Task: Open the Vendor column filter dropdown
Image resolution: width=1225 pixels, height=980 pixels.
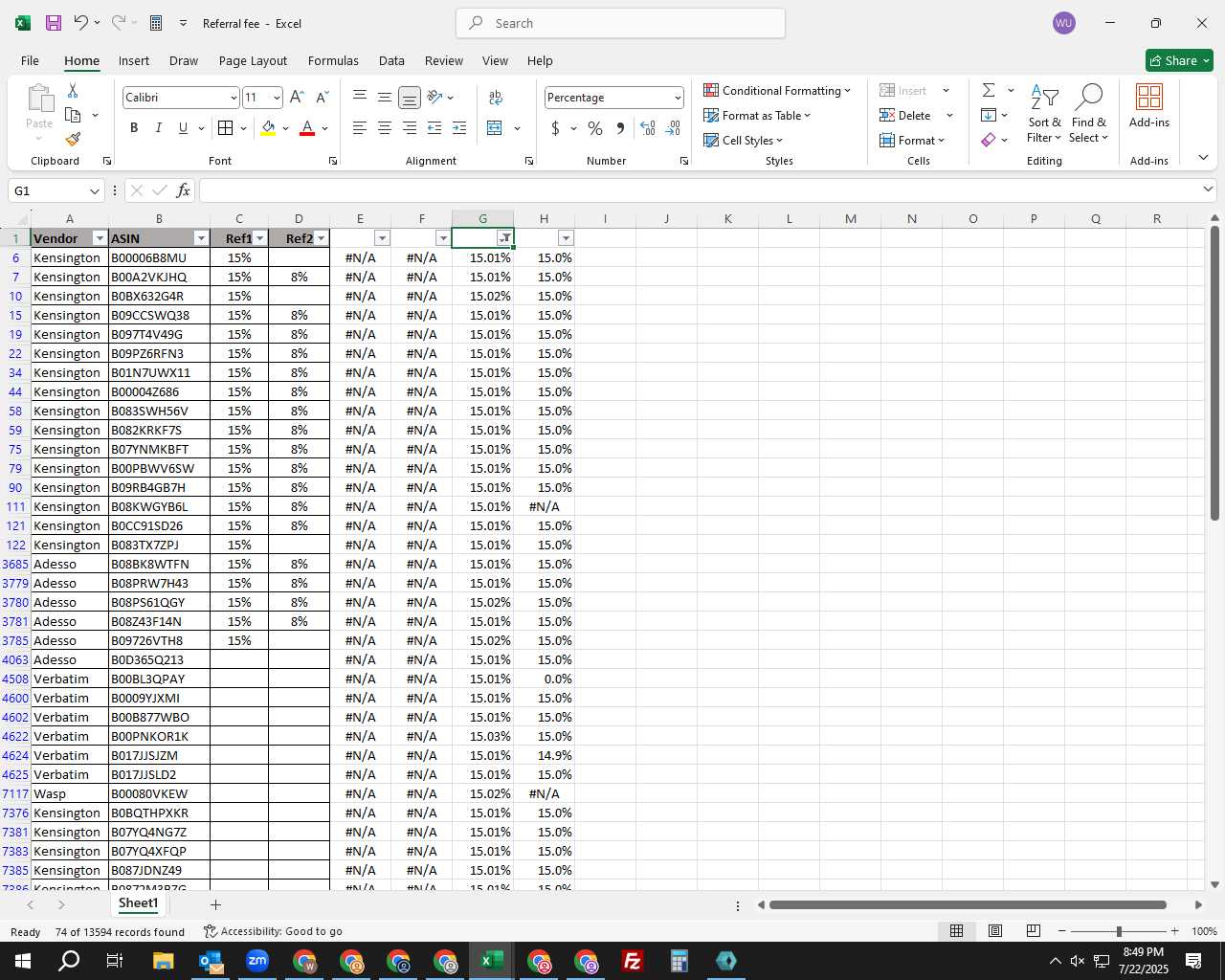Action: pyautogui.click(x=100, y=238)
